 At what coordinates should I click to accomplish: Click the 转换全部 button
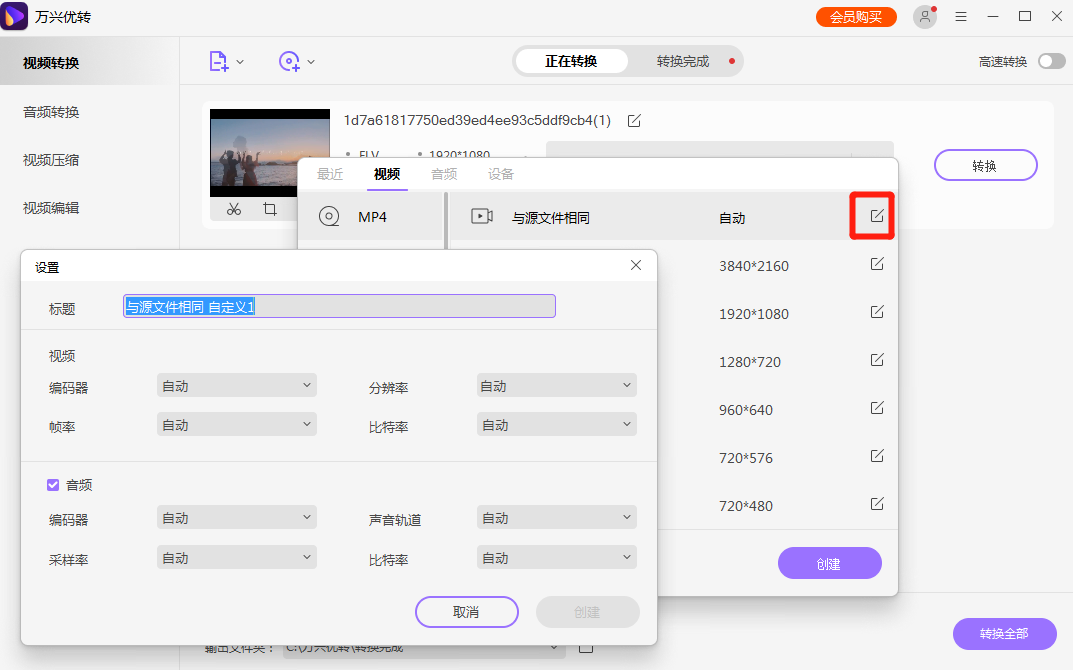coord(1003,634)
